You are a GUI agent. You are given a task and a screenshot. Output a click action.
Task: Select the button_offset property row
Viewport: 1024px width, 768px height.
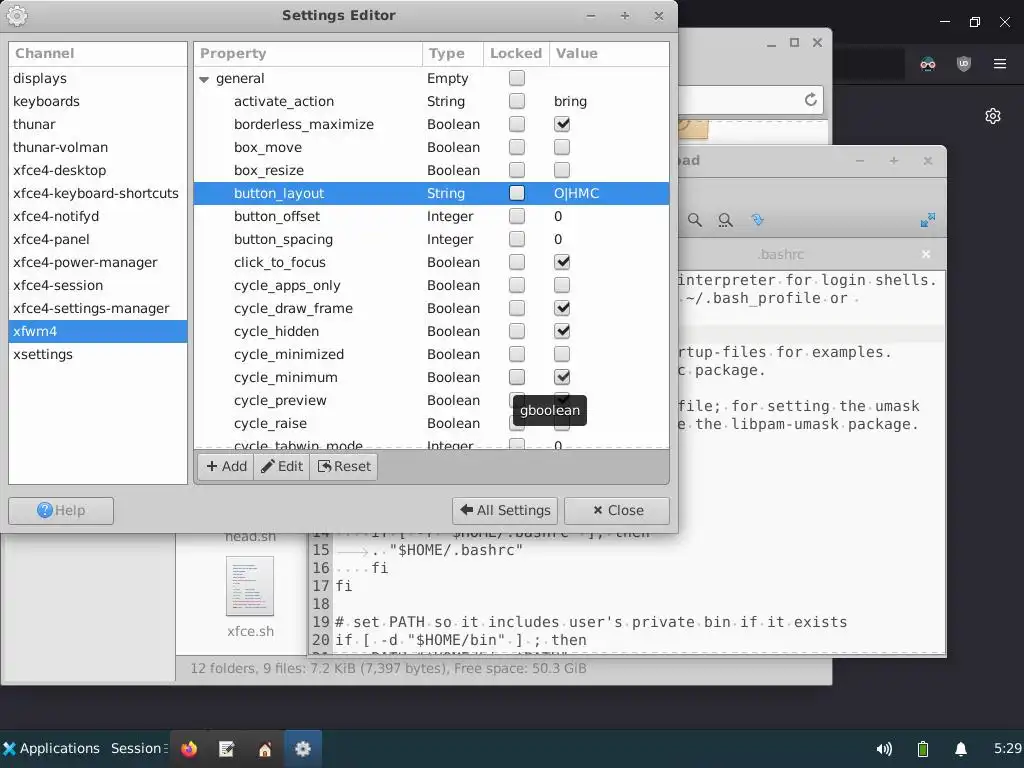[431, 216]
